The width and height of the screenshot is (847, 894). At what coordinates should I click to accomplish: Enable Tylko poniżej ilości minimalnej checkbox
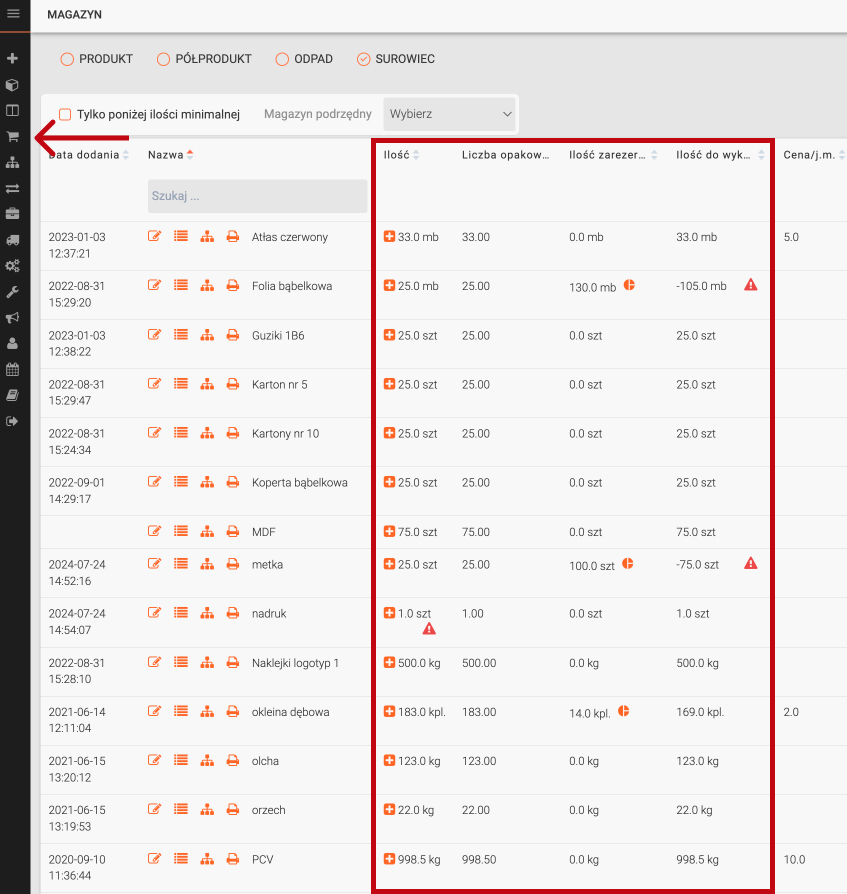click(66, 114)
